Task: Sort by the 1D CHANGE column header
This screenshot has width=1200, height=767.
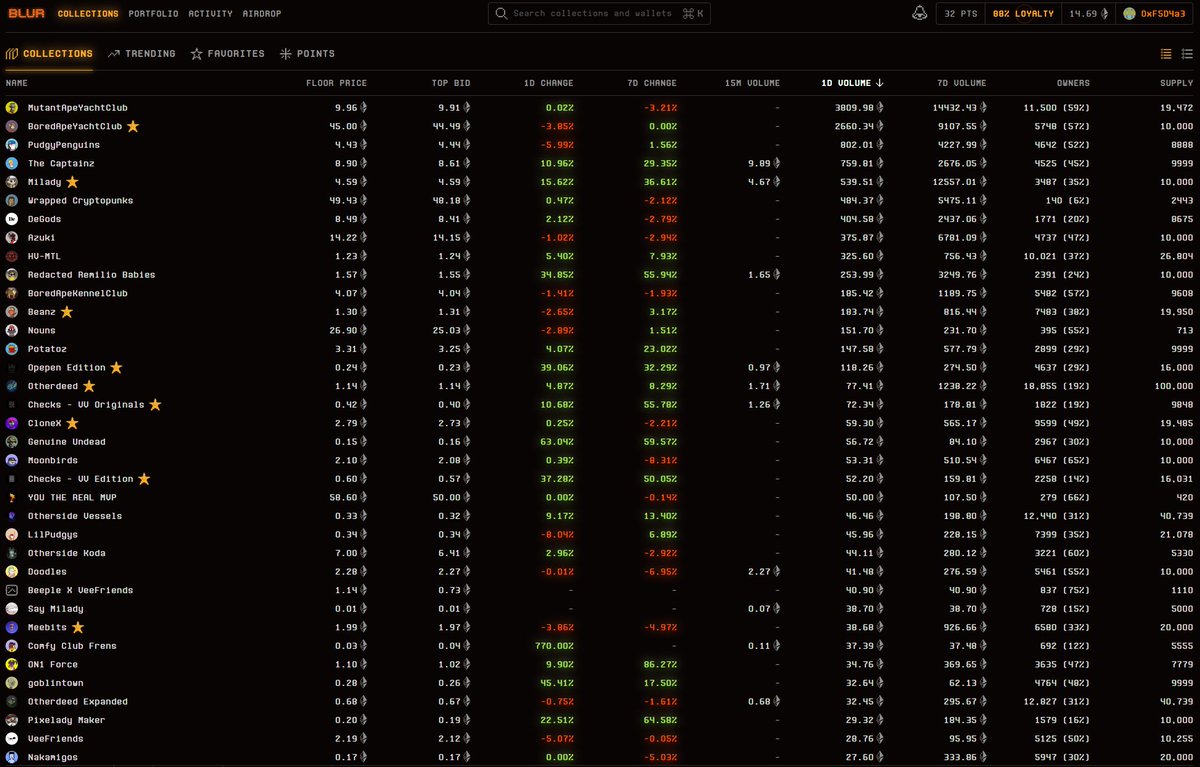Action: tap(549, 83)
